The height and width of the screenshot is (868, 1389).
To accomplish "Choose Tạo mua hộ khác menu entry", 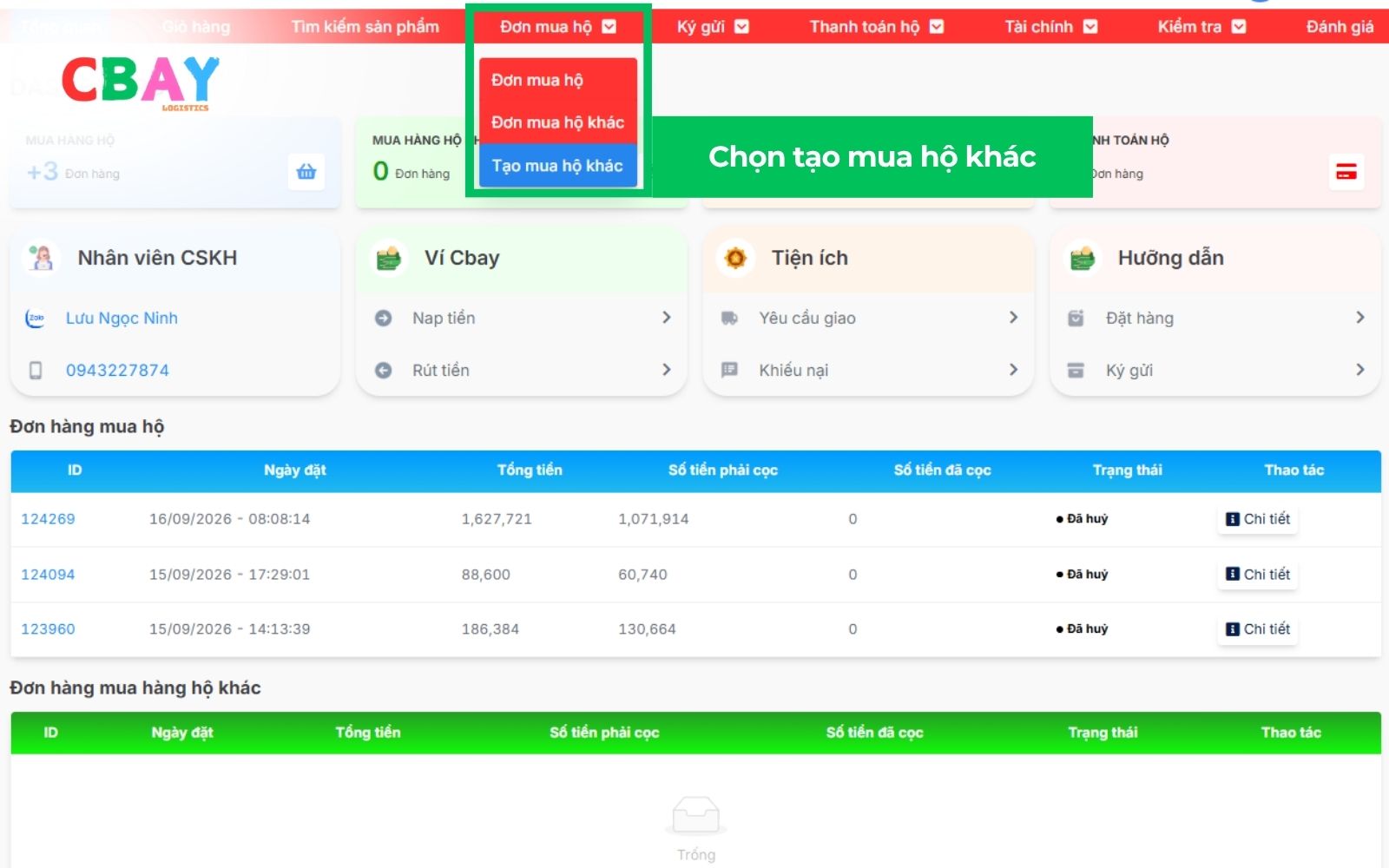I will click(558, 166).
